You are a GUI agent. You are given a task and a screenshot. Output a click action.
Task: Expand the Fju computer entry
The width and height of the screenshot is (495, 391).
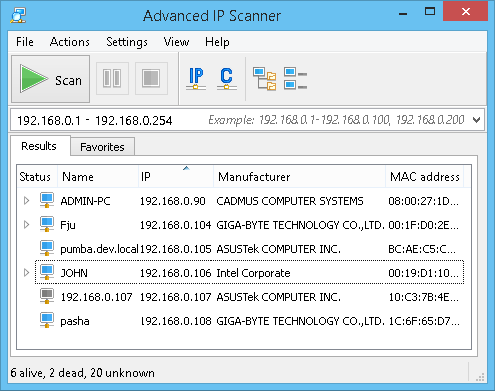click(27, 225)
